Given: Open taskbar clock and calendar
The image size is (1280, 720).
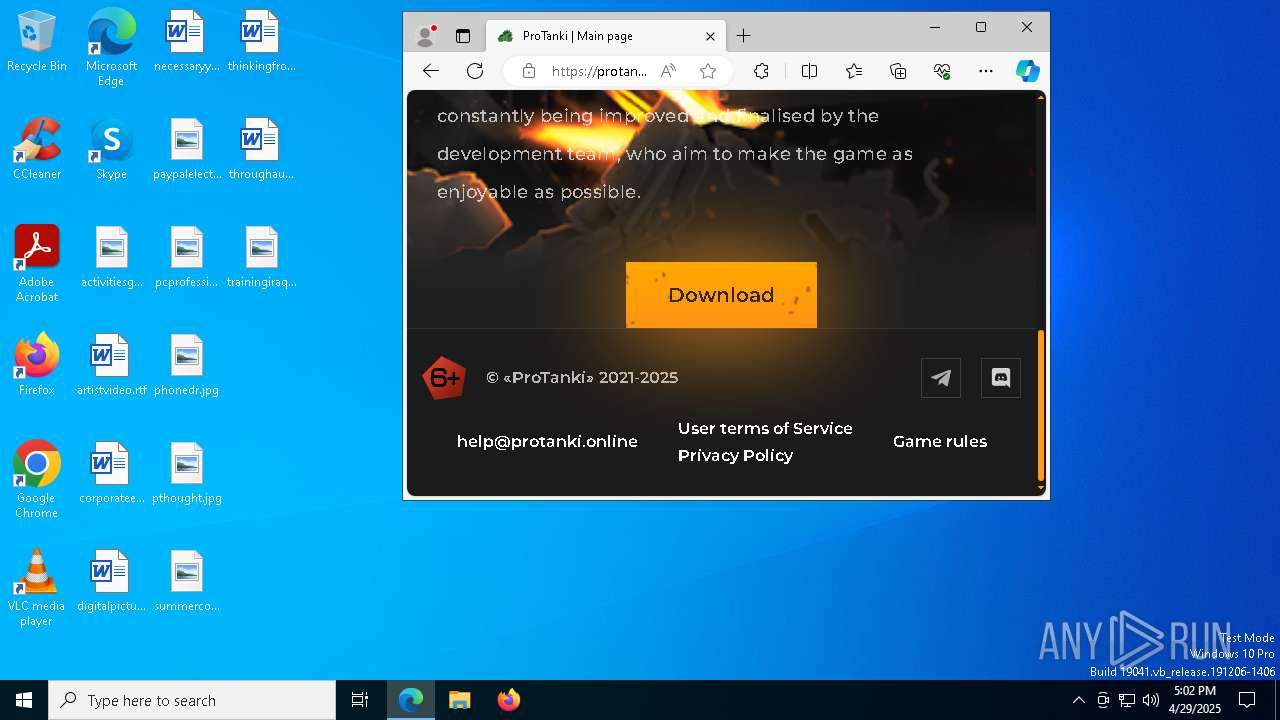Looking at the screenshot, I should pyautogui.click(x=1195, y=700).
